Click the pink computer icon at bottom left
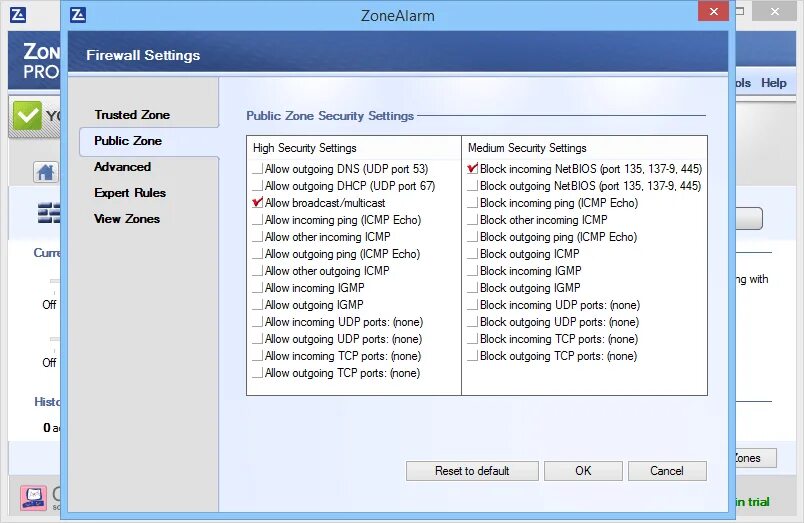Screen dimensions: 804x523 click(33, 497)
